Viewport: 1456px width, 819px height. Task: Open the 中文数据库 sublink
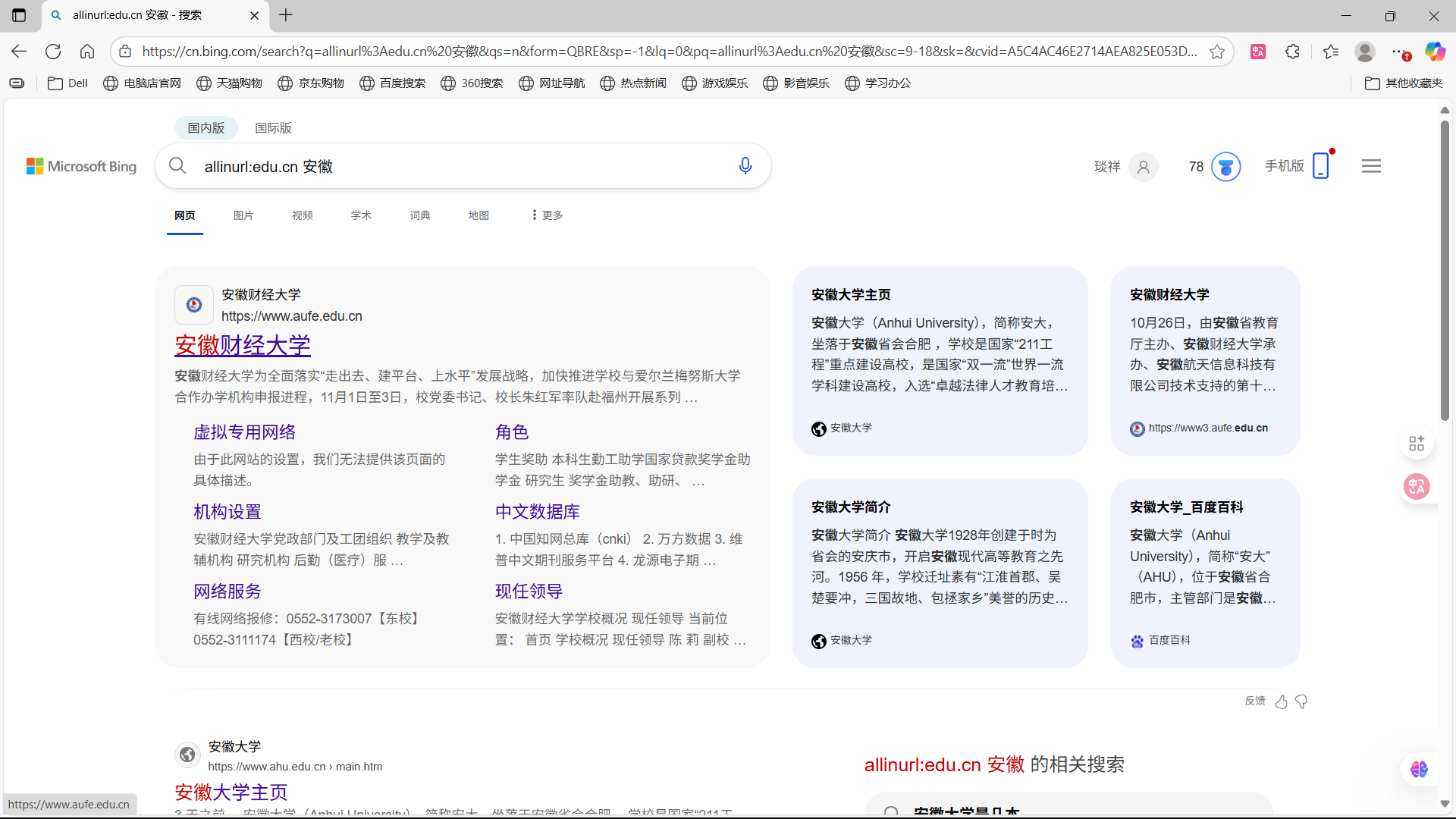pyautogui.click(x=537, y=512)
